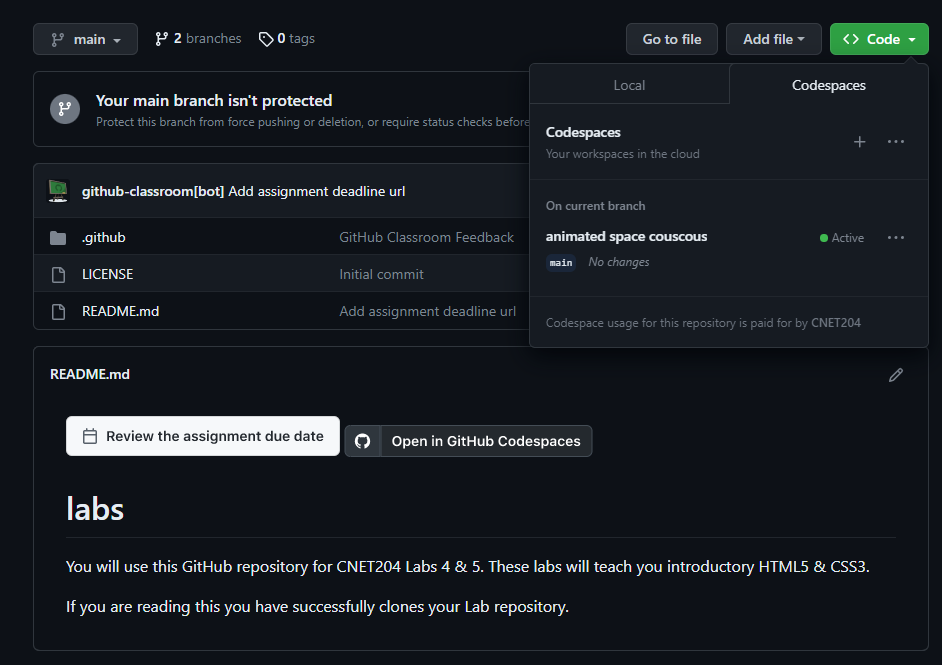Click the branch icon beside '2 branches'
The height and width of the screenshot is (665, 942).
click(160, 38)
